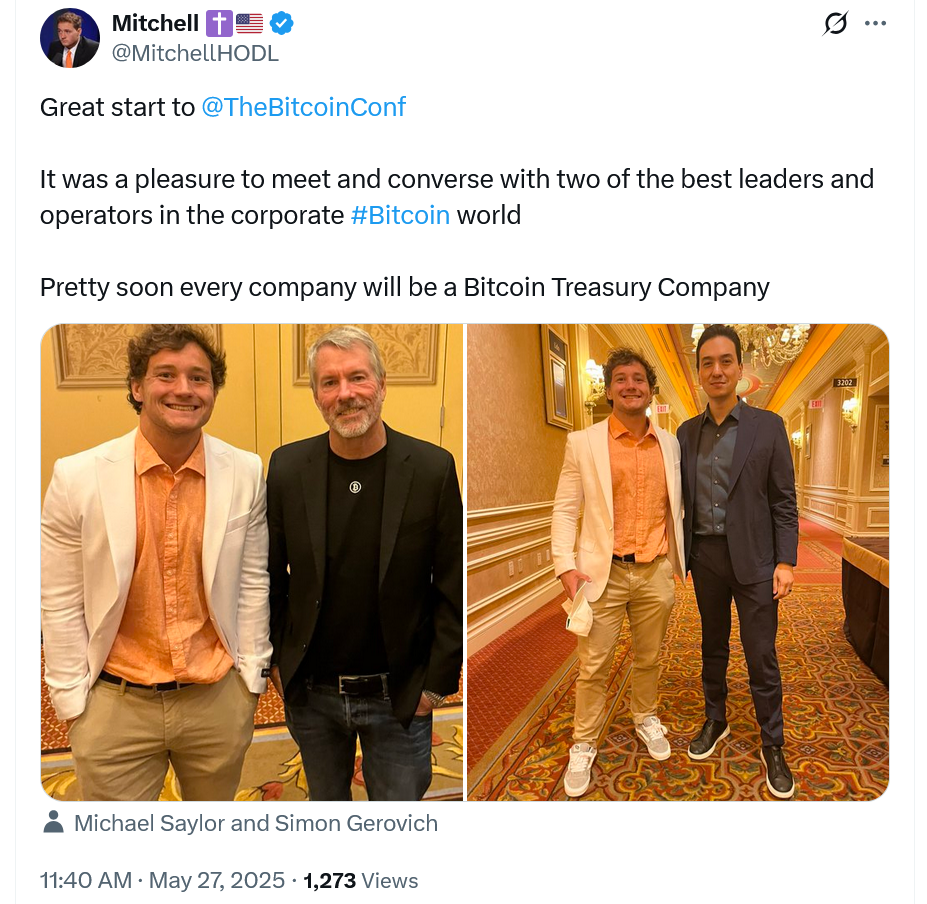Click the purple cross emoji beside Mitchell
This screenshot has width=927, height=904.
click(x=218, y=24)
